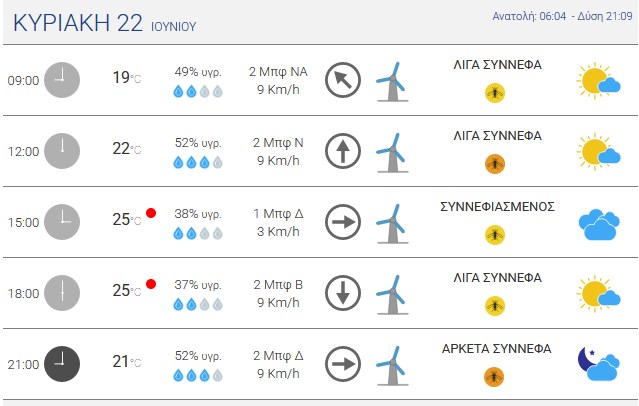Click the ΑΡΚΕΤΑ ΣΥΝΝΕΦΑ label
Screen dimensions: 639x406
pyautogui.click(x=496, y=349)
